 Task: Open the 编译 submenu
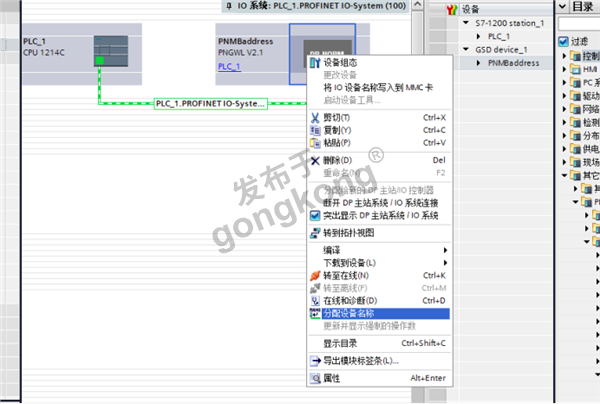coord(379,250)
